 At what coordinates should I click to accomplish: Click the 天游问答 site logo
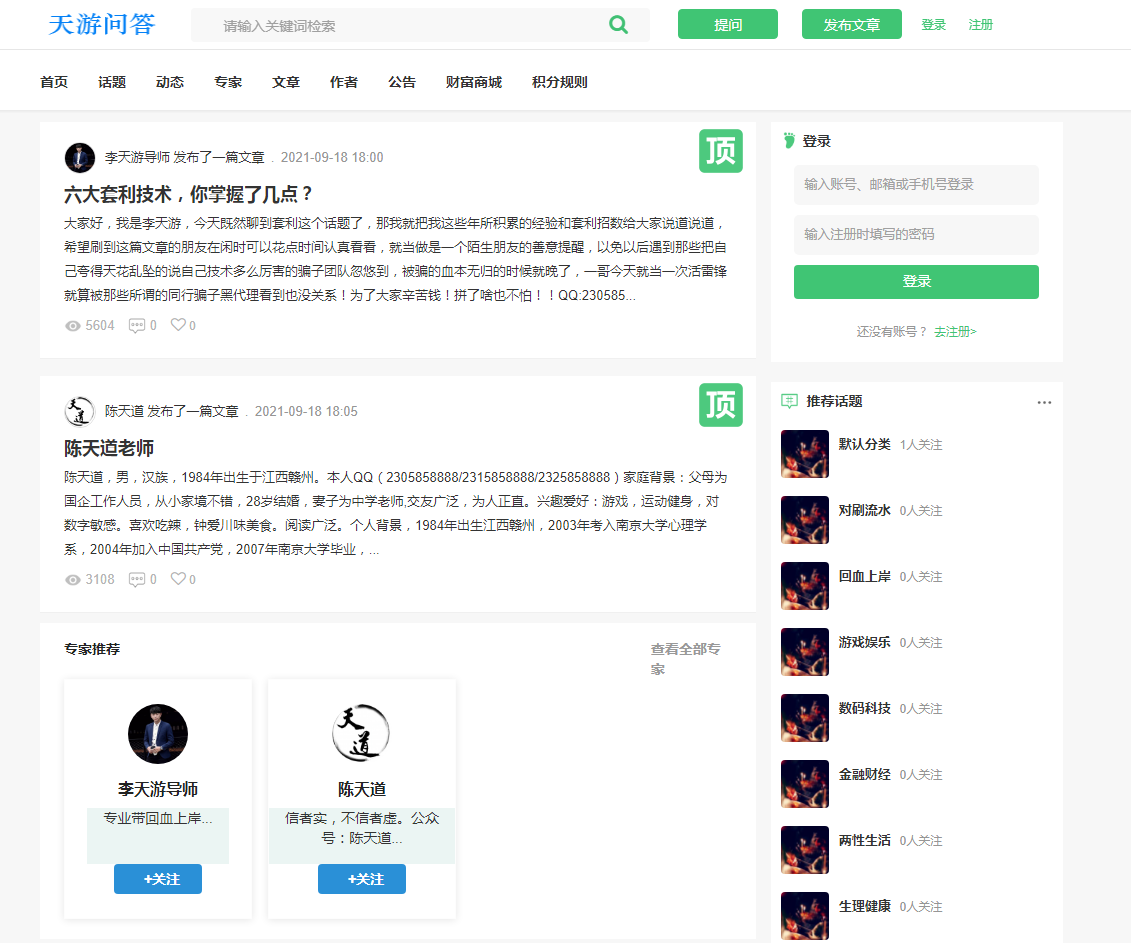pyautogui.click(x=100, y=25)
